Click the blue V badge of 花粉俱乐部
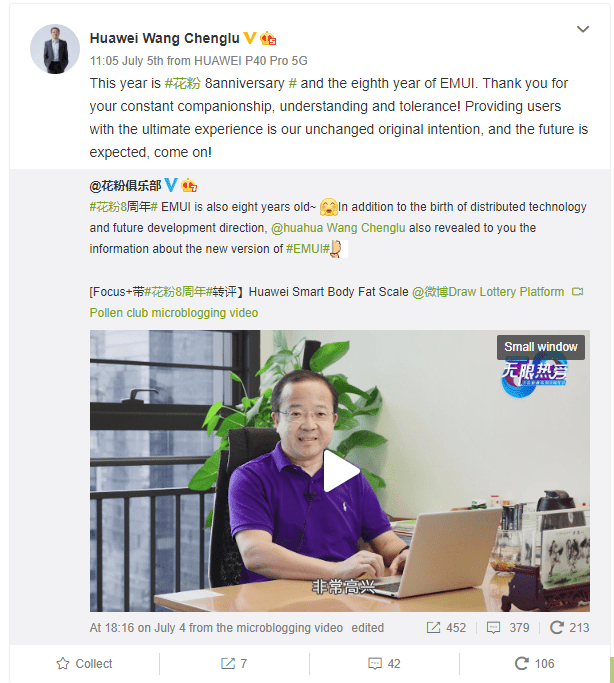The image size is (614, 683). 171,185
